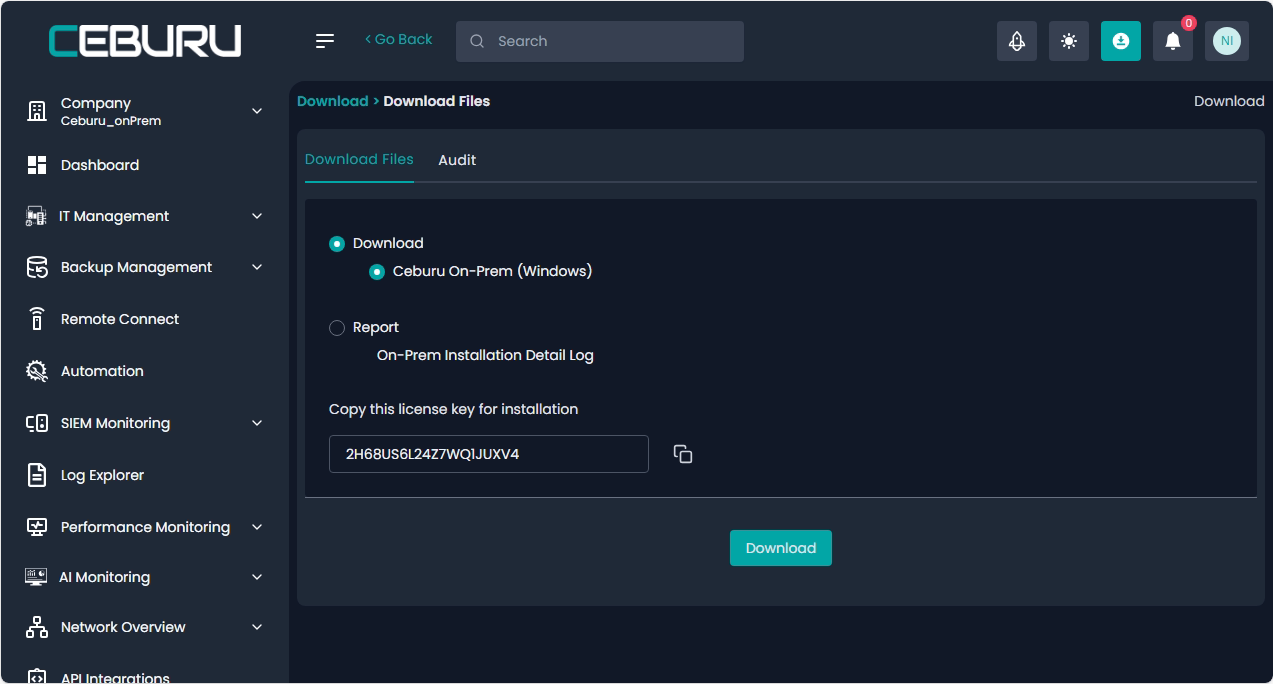Expand the IT Management chevron

point(257,216)
